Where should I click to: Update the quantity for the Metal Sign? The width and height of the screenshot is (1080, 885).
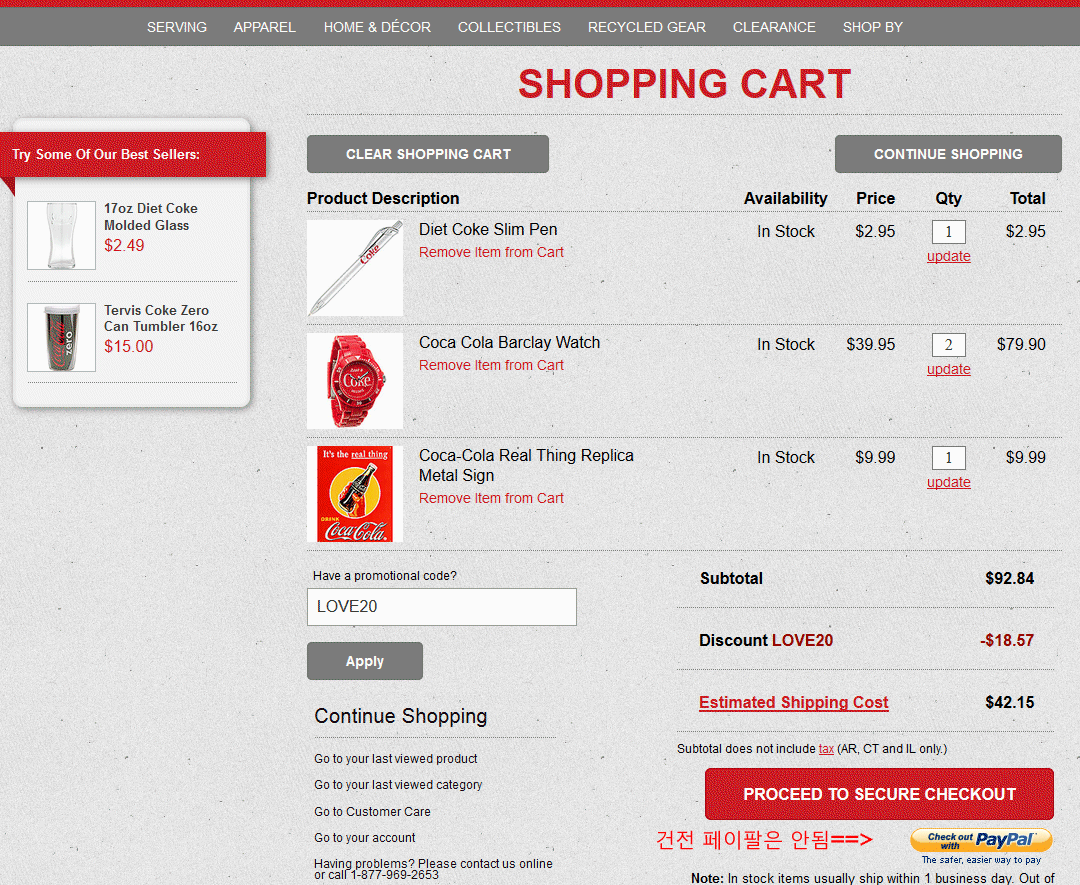coord(948,482)
